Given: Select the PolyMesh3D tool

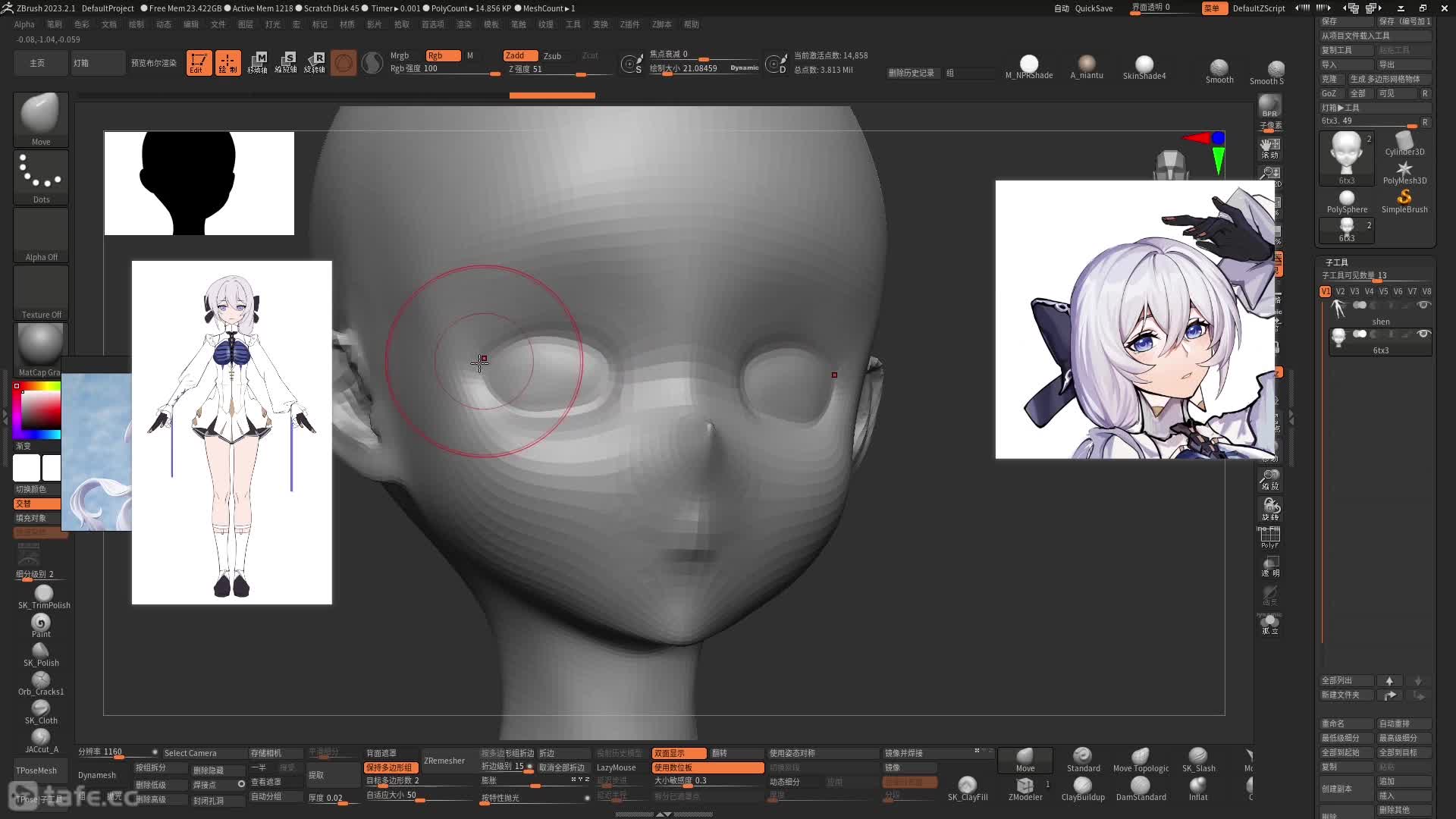Looking at the screenshot, I should tap(1404, 172).
